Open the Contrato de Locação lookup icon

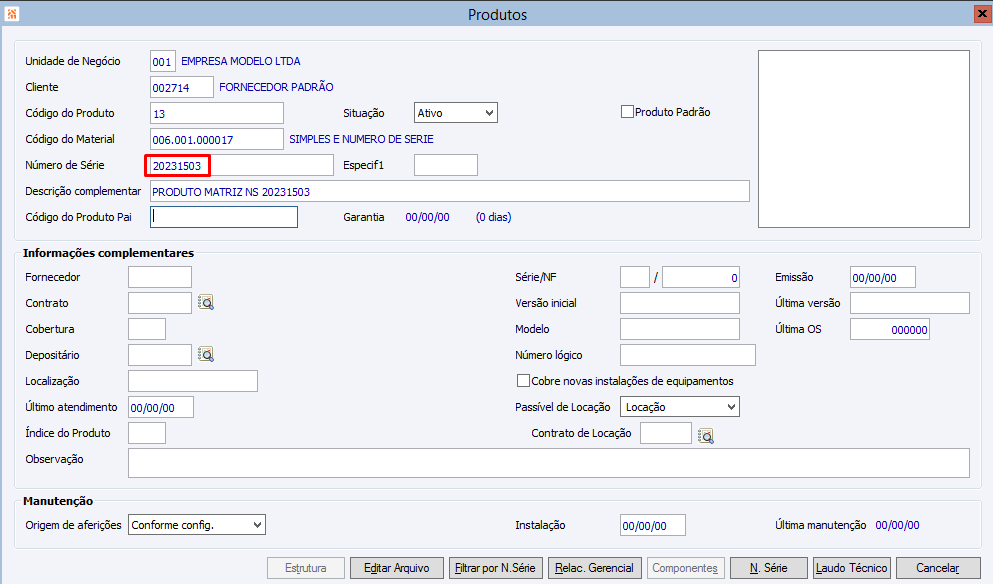(x=705, y=436)
